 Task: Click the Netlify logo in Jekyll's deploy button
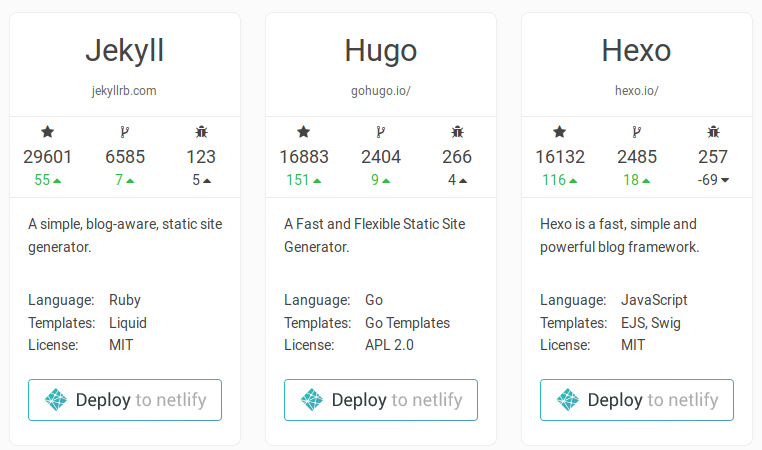[x=56, y=400]
